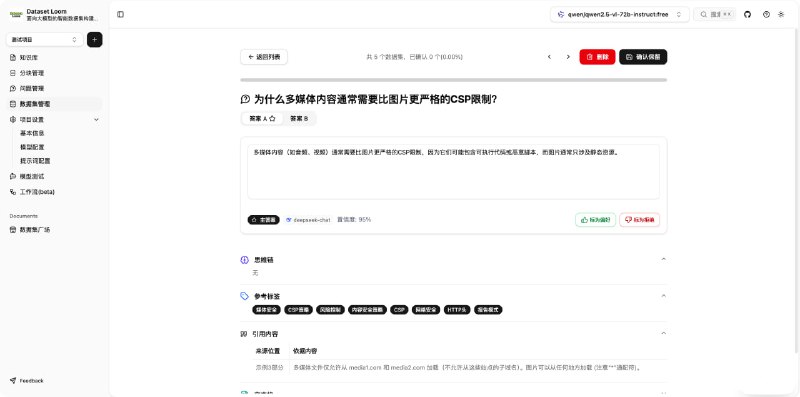Collapse the 引用内容 section chevron

pos(663,333)
